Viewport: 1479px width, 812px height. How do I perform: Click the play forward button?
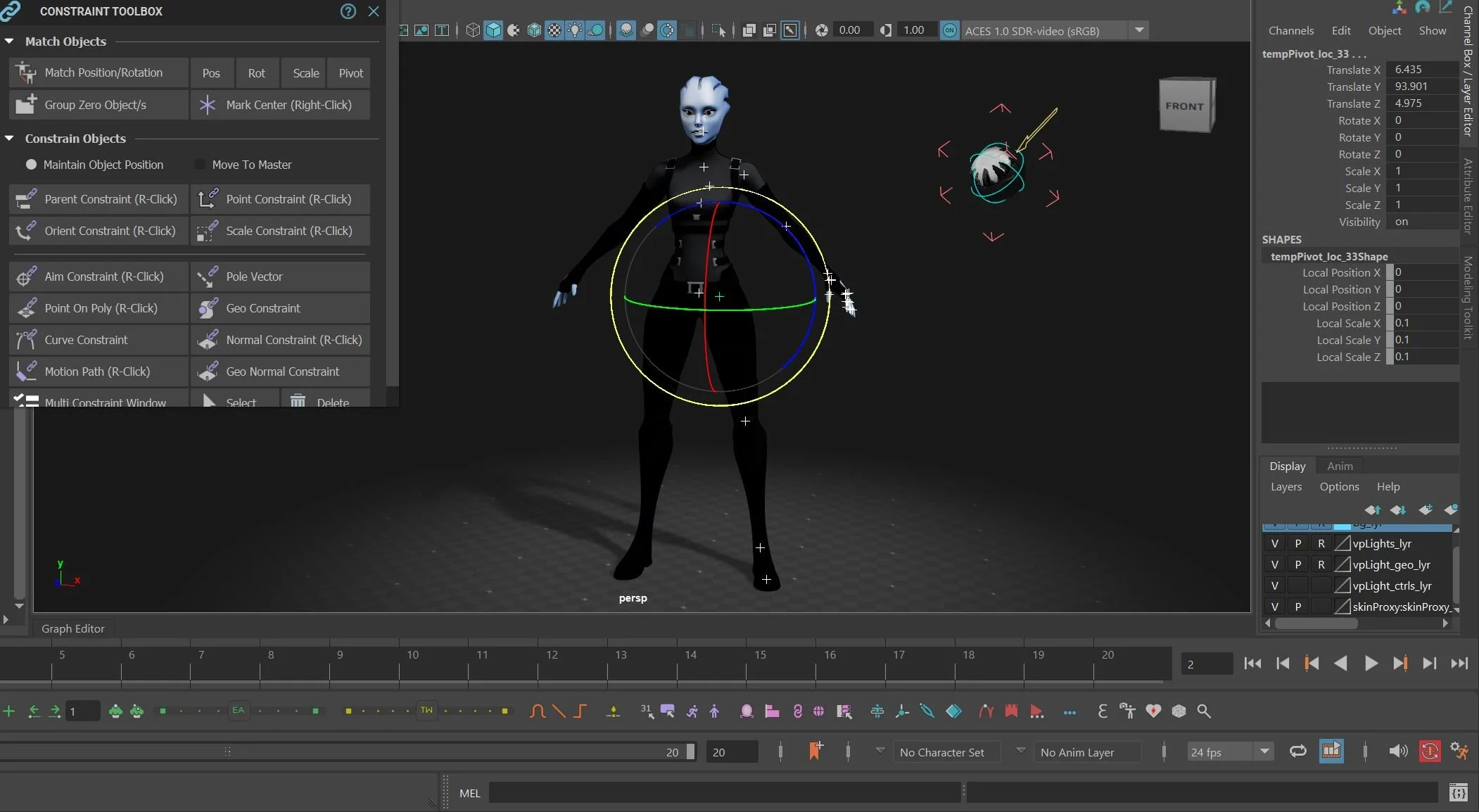[1371, 664]
